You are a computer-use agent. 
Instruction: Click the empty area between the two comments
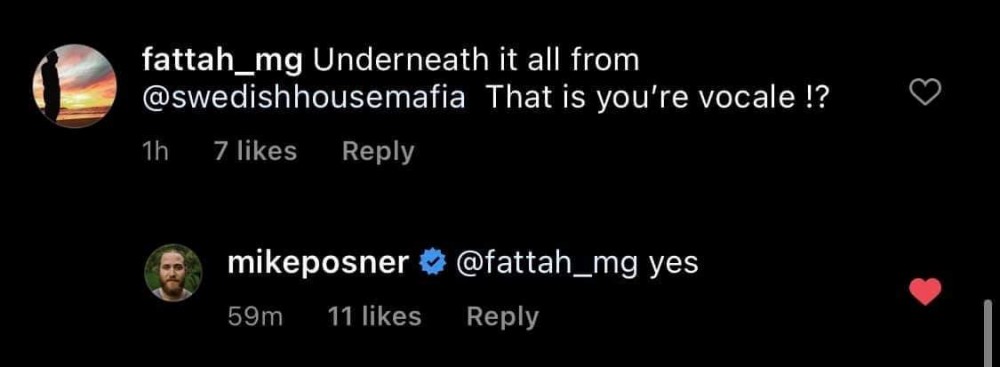click(500, 204)
